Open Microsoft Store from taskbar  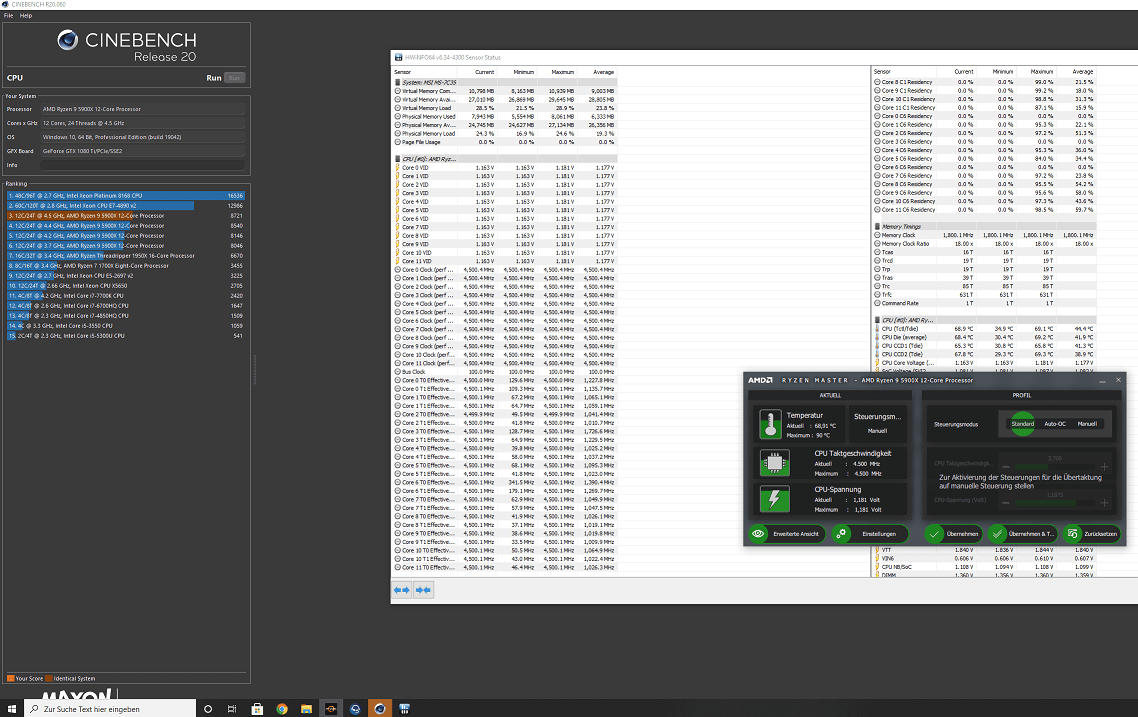[x=257, y=709]
